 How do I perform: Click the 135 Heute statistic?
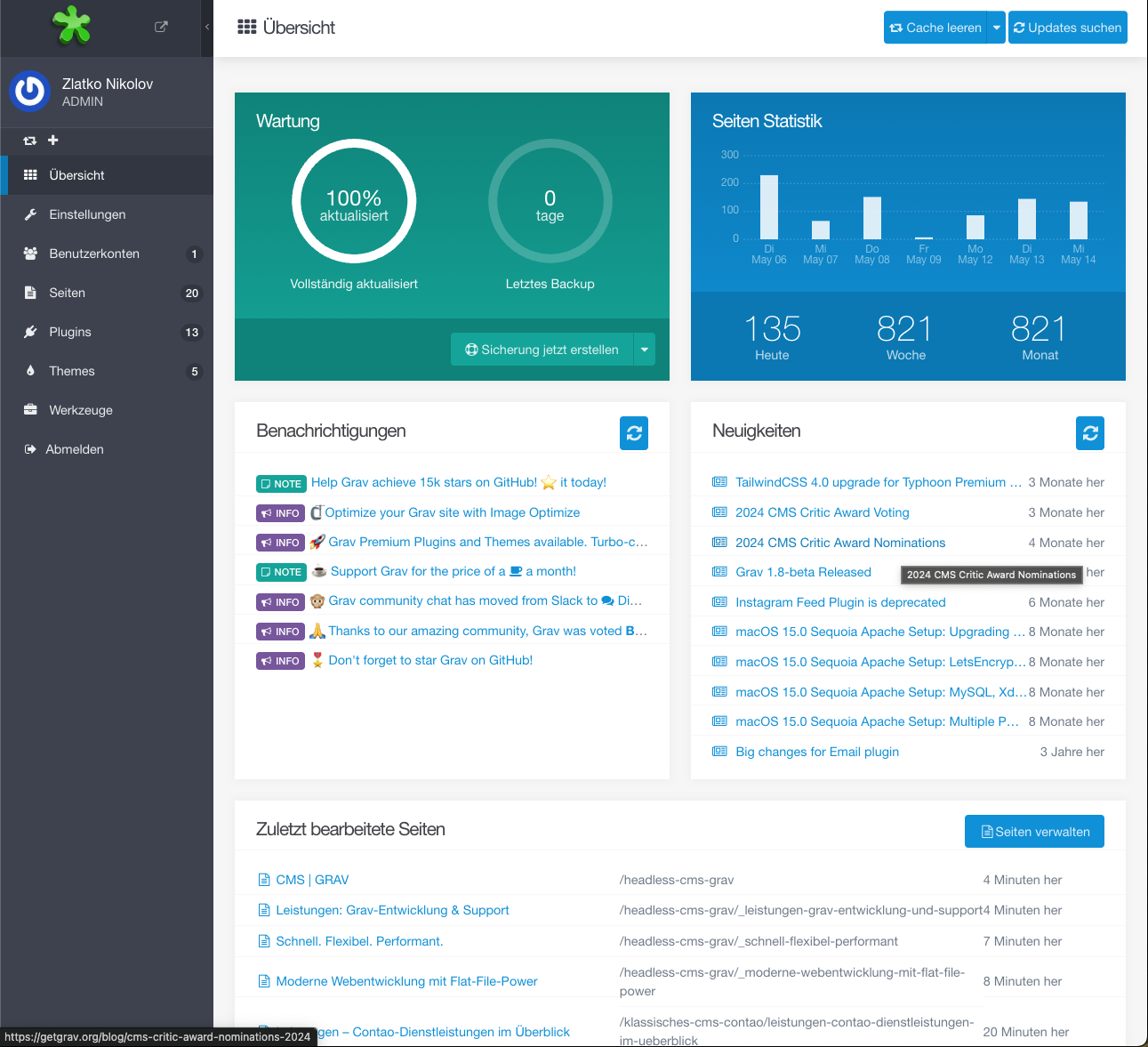[772, 336]
